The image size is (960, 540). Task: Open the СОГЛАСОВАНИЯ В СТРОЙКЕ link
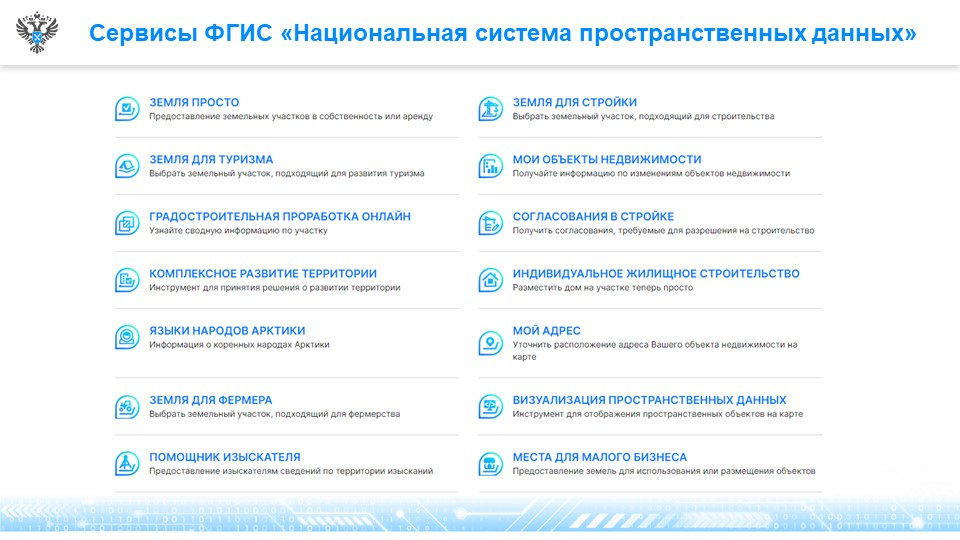coord(593,216)
